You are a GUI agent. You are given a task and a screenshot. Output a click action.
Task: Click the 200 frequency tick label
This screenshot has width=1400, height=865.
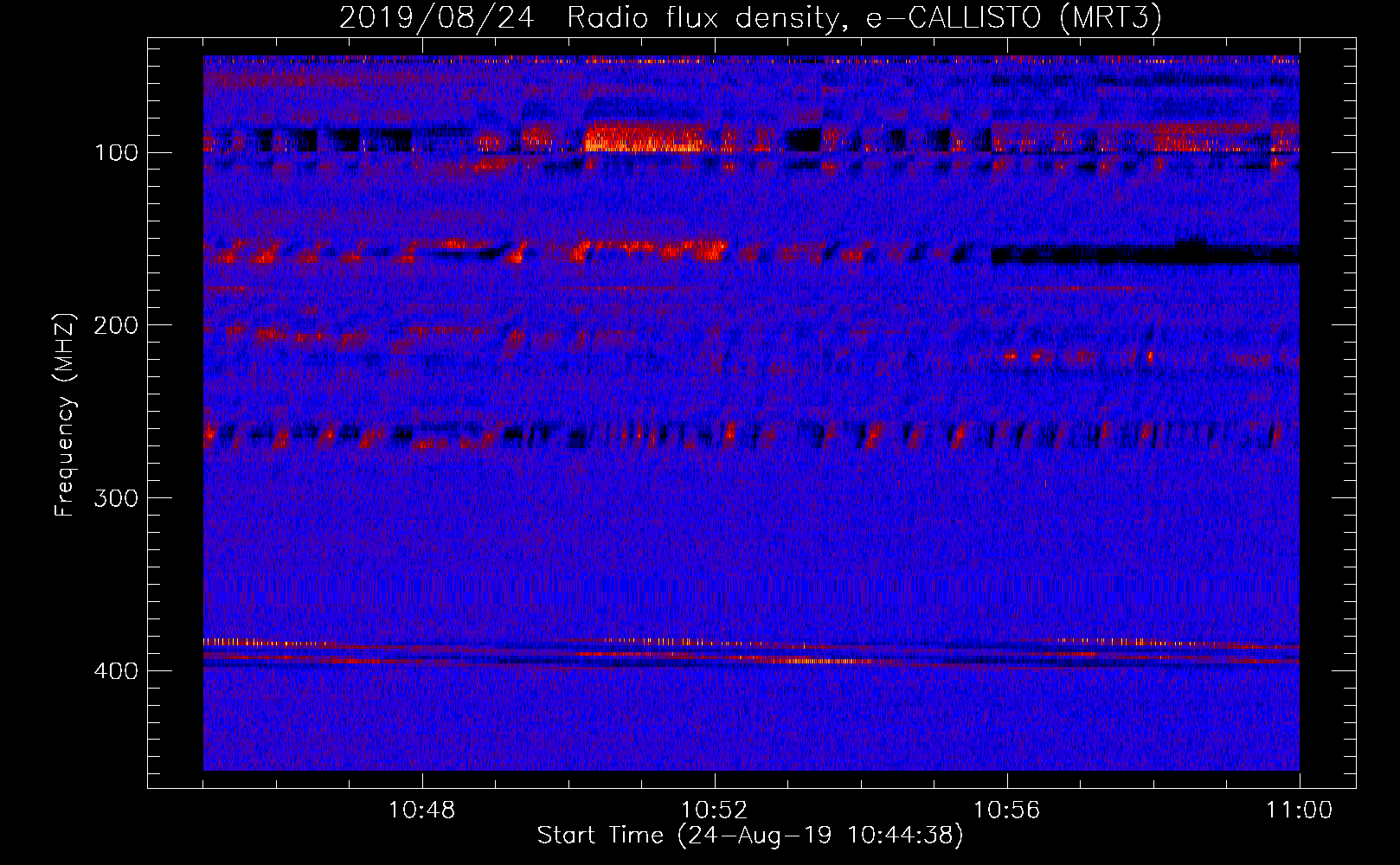pos(116,326)
